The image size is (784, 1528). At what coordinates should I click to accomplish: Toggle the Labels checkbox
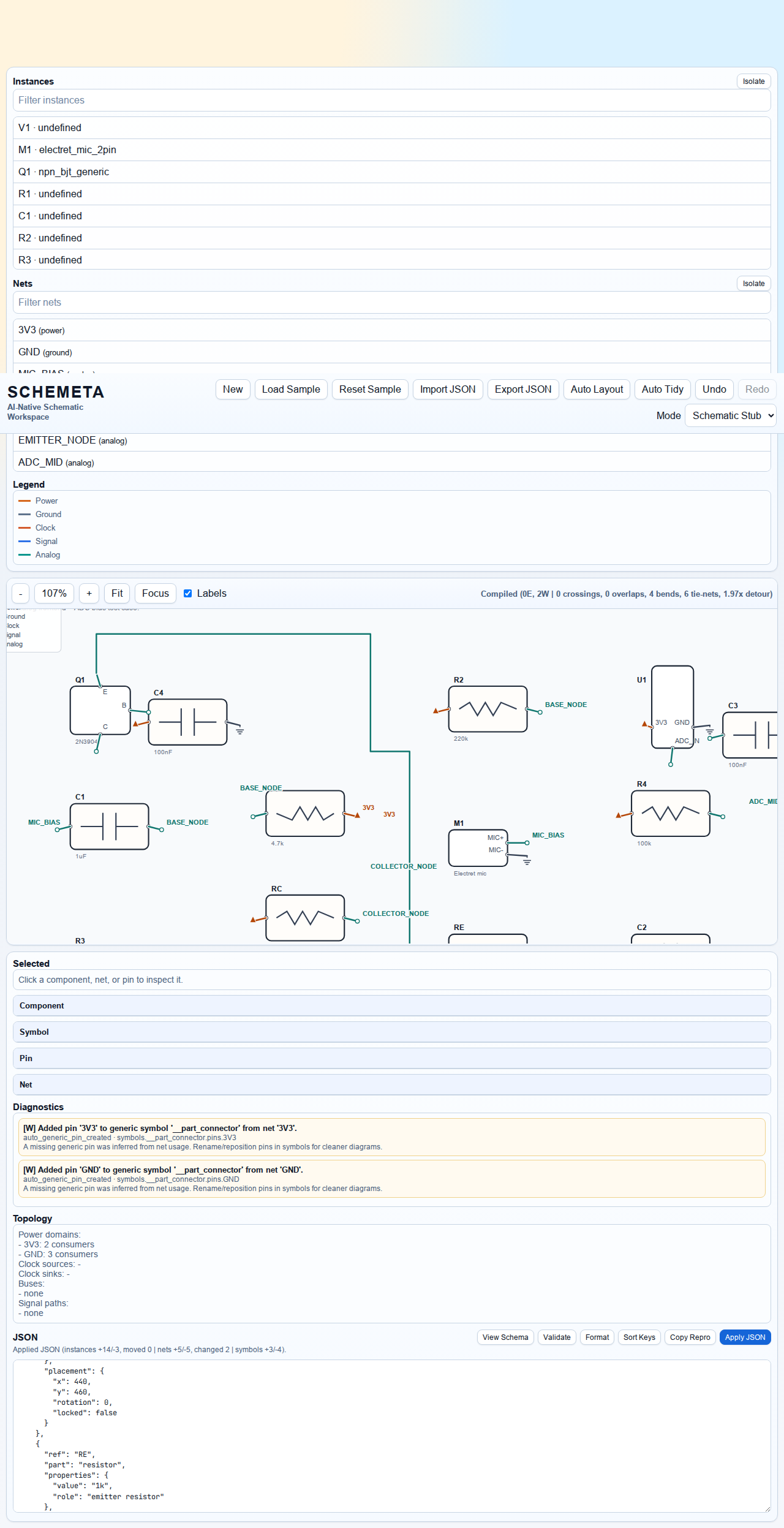click(x=188, y=593)
